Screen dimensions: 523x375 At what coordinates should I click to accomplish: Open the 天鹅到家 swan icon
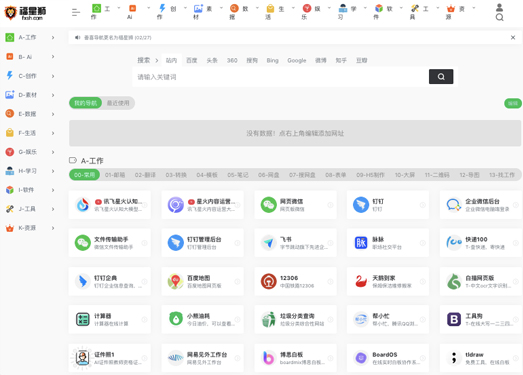click(361, 282)
